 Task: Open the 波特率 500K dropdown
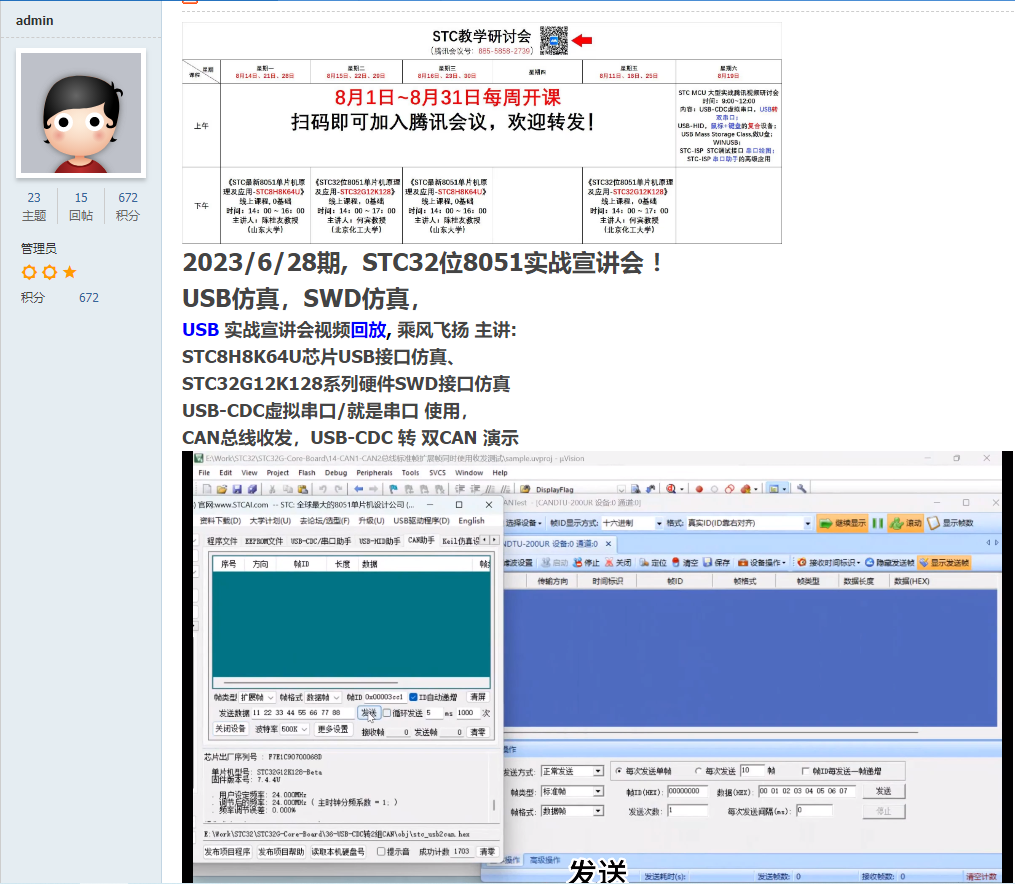[295, 730]
